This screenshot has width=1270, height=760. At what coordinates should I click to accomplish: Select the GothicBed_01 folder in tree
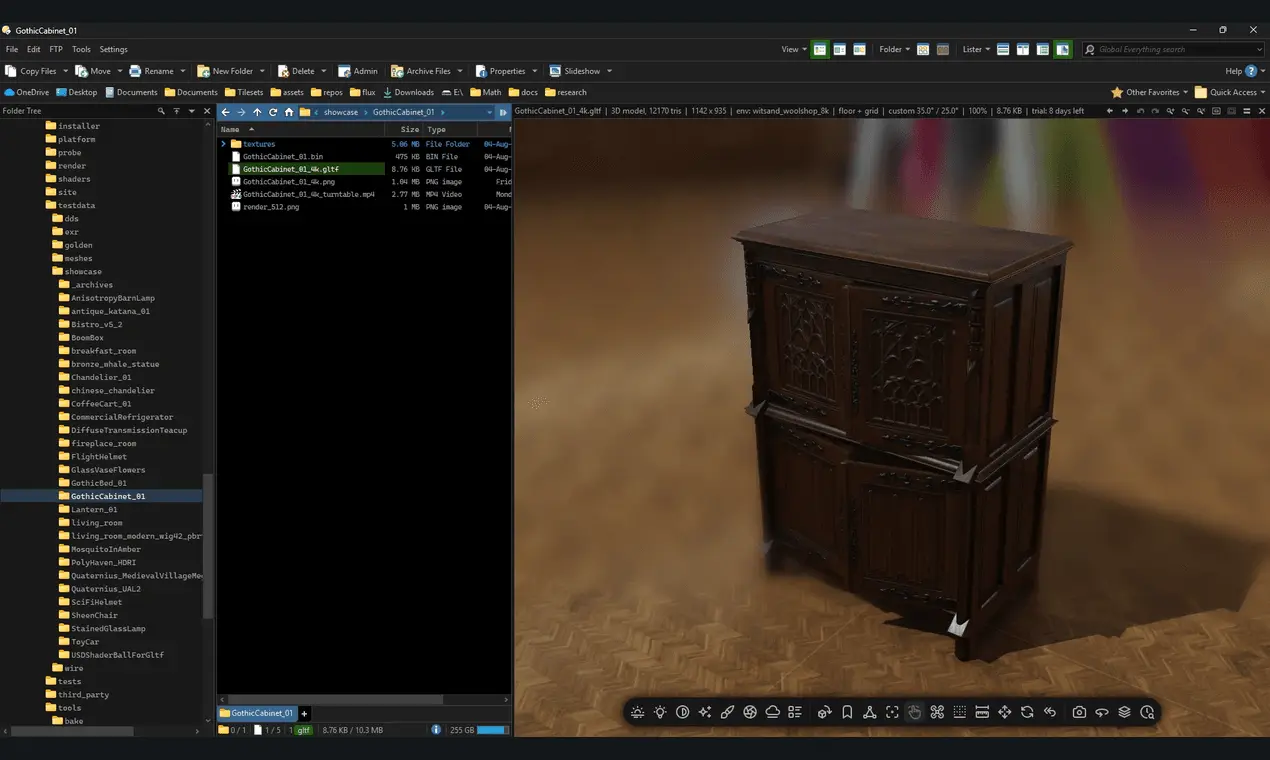coord(99,483)
